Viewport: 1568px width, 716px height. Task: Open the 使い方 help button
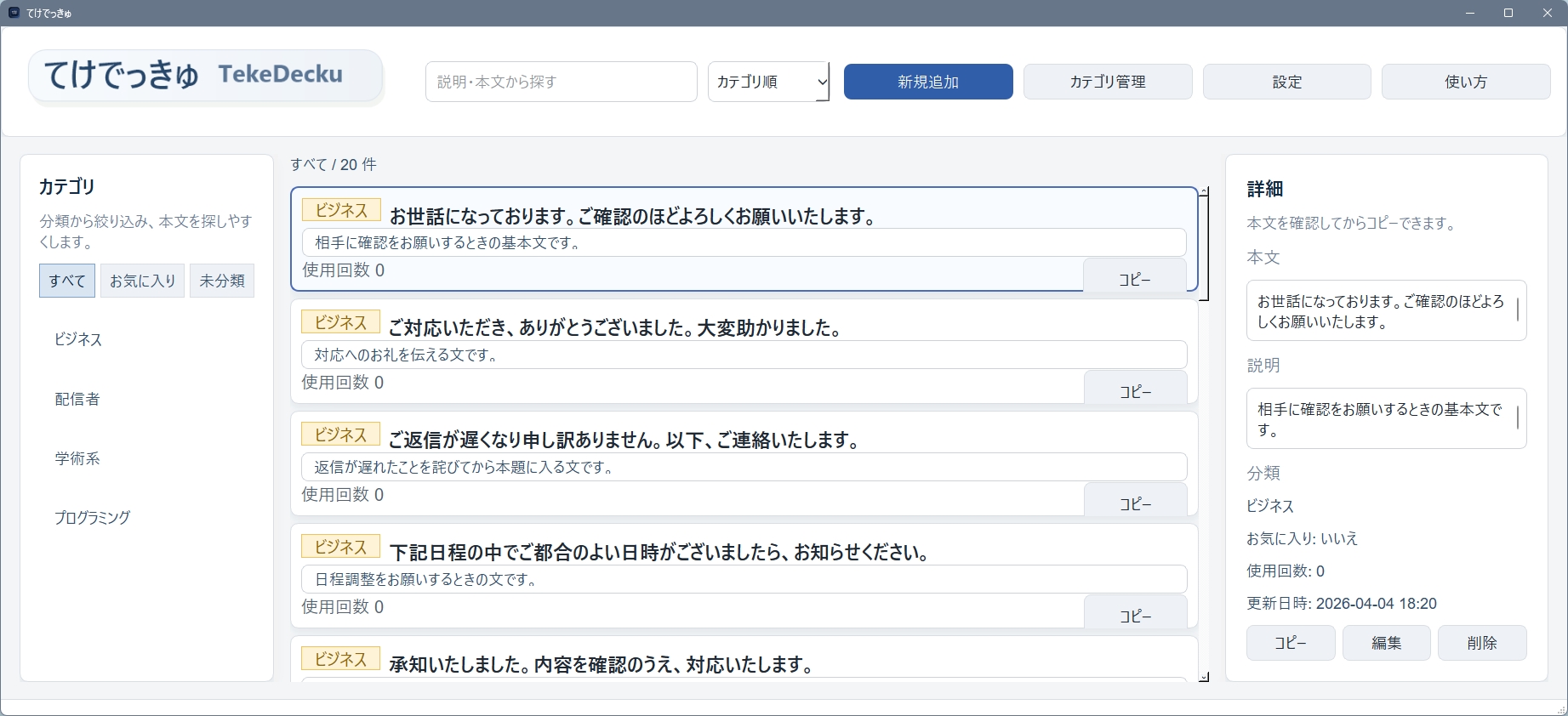coord(1465,82)
